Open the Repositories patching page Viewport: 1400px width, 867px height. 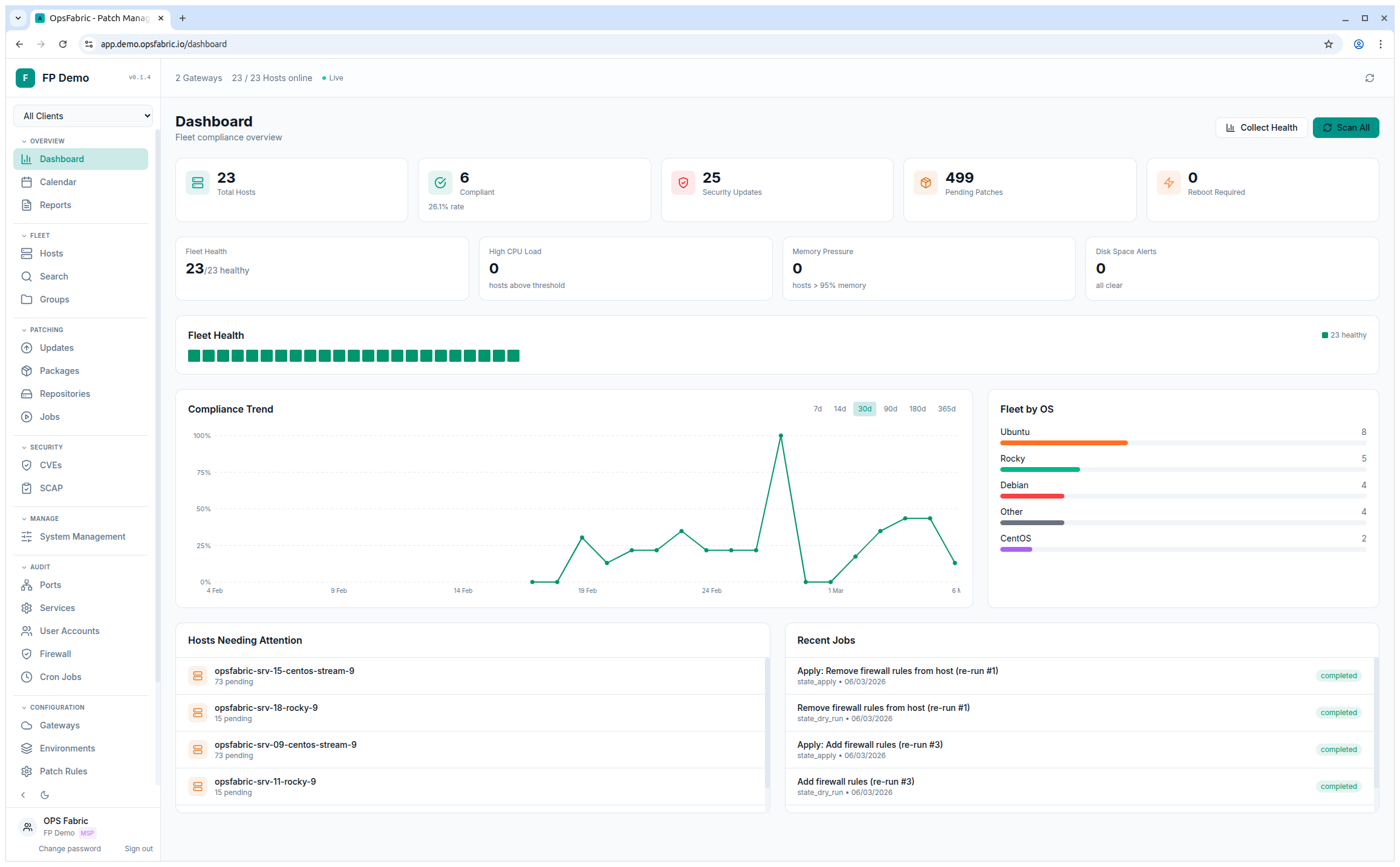click(x=65, y=393)
